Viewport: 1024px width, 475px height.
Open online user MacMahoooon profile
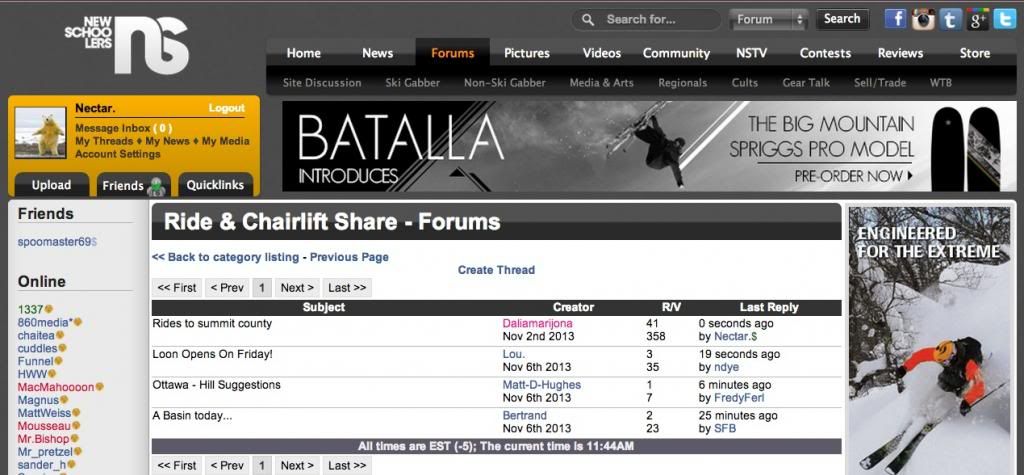[x=56, y=387]
